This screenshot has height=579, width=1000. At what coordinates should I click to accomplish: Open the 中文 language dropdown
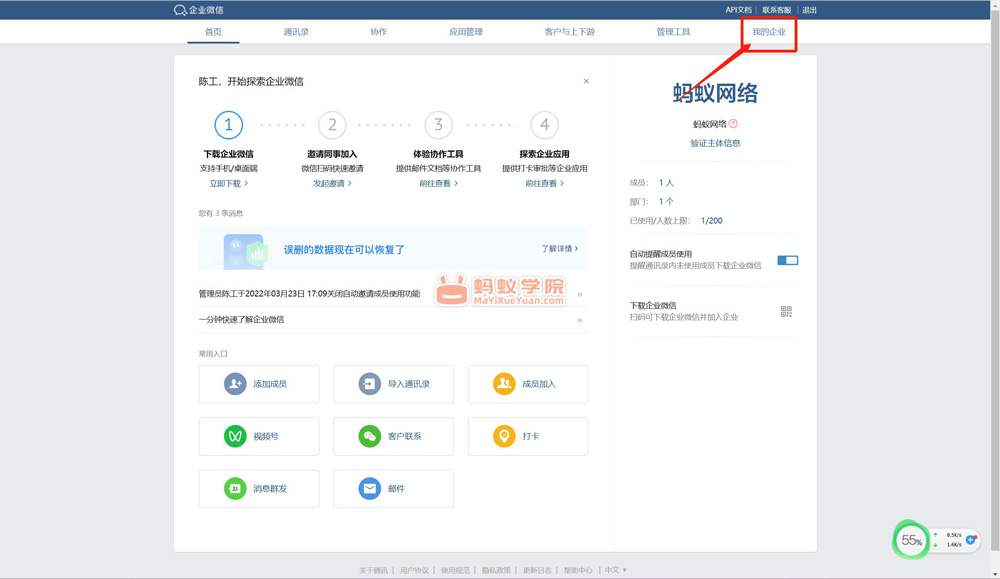[x=615, y=570]
